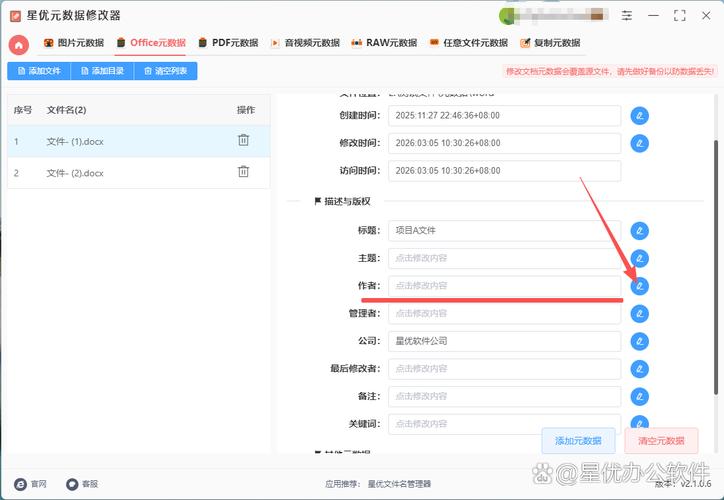Switch to Office元数据 tab
724x500 pixels.
151,43
